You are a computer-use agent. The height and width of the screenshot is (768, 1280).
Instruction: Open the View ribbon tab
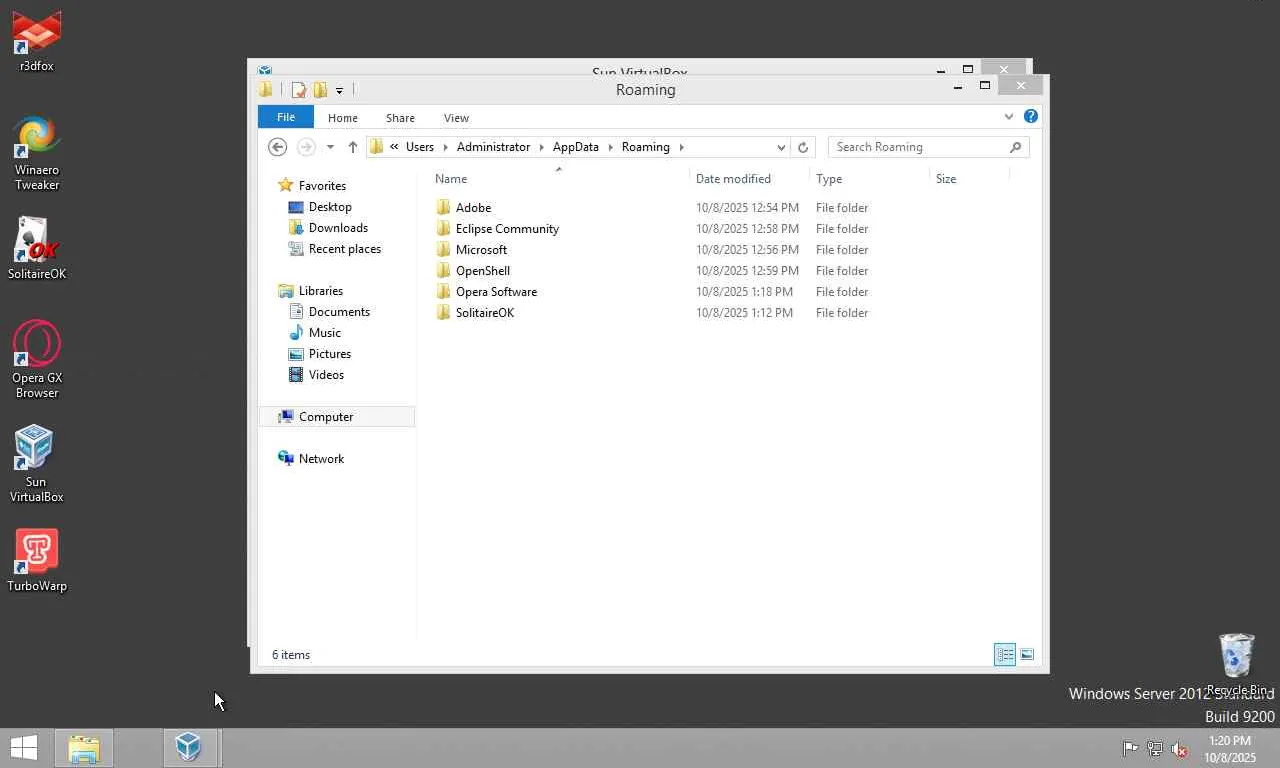[x=456, y=118]
